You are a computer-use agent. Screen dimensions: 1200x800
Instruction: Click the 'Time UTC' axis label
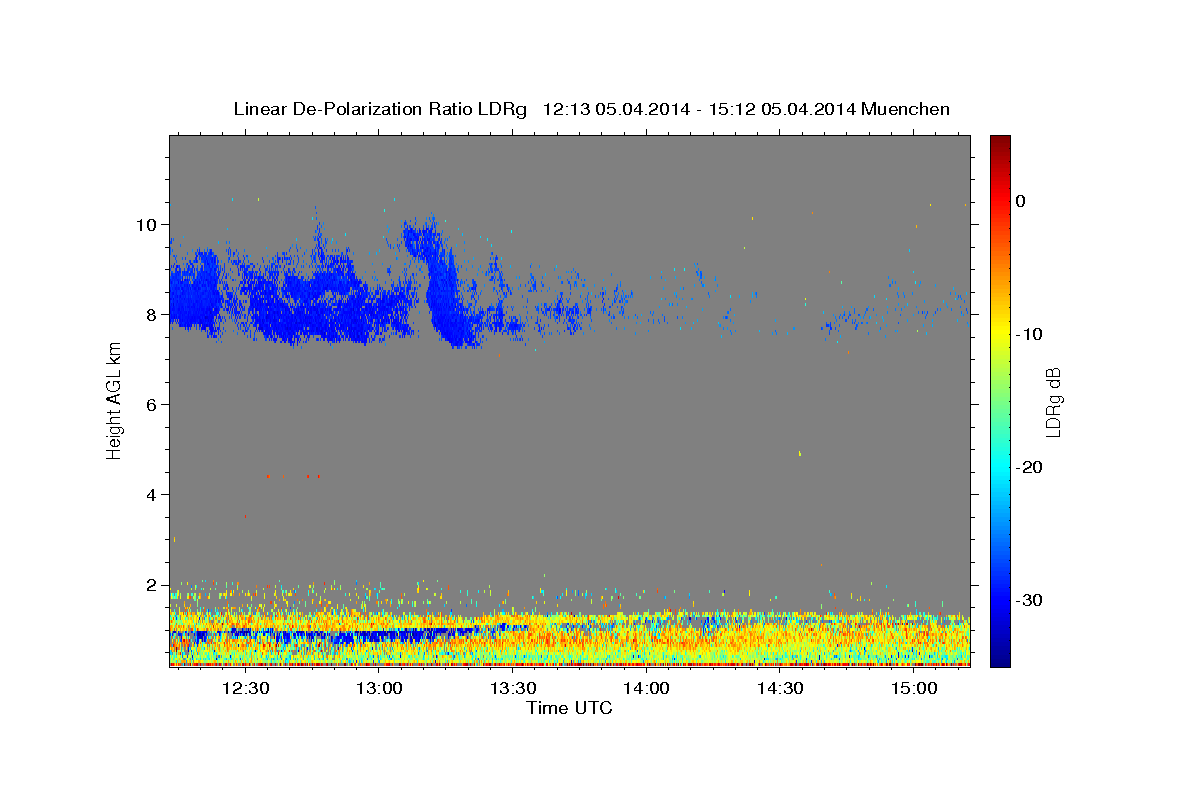point(569,708)
